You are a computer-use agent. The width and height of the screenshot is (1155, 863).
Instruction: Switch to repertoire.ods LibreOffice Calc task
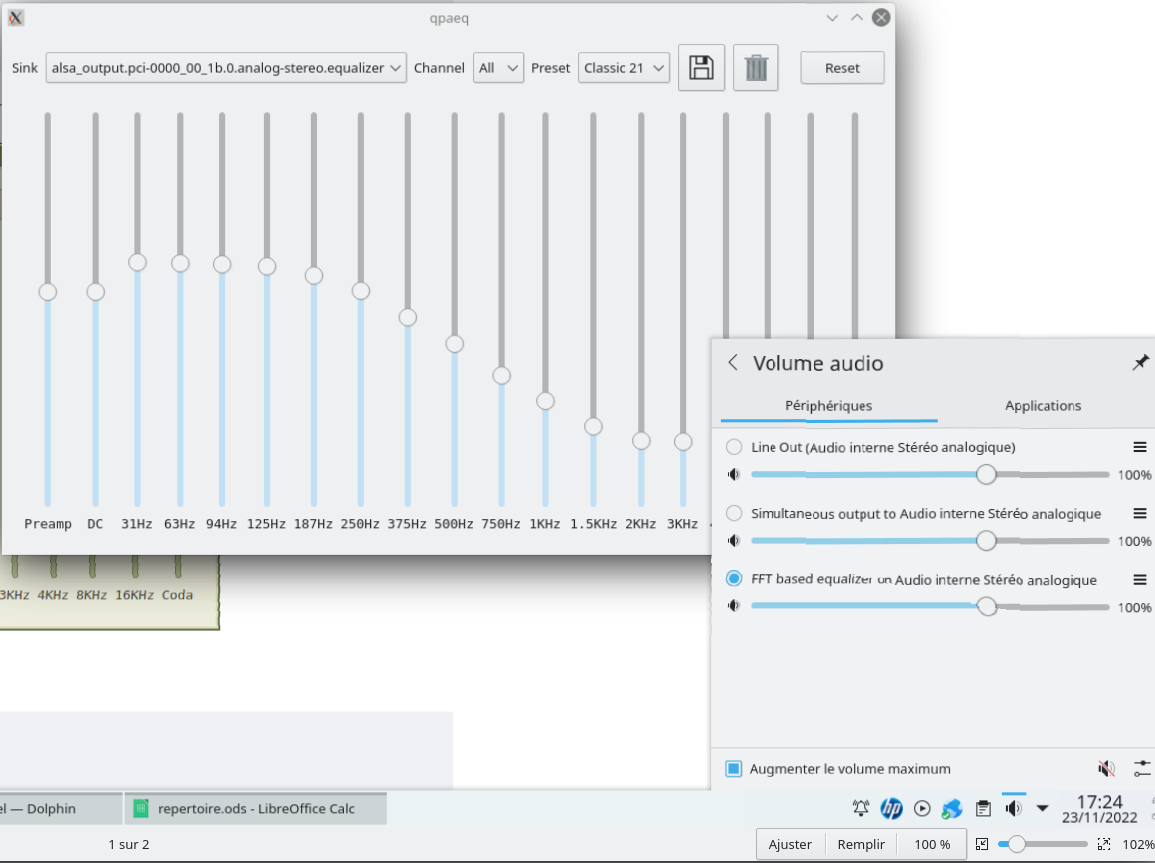click(256, 809)
